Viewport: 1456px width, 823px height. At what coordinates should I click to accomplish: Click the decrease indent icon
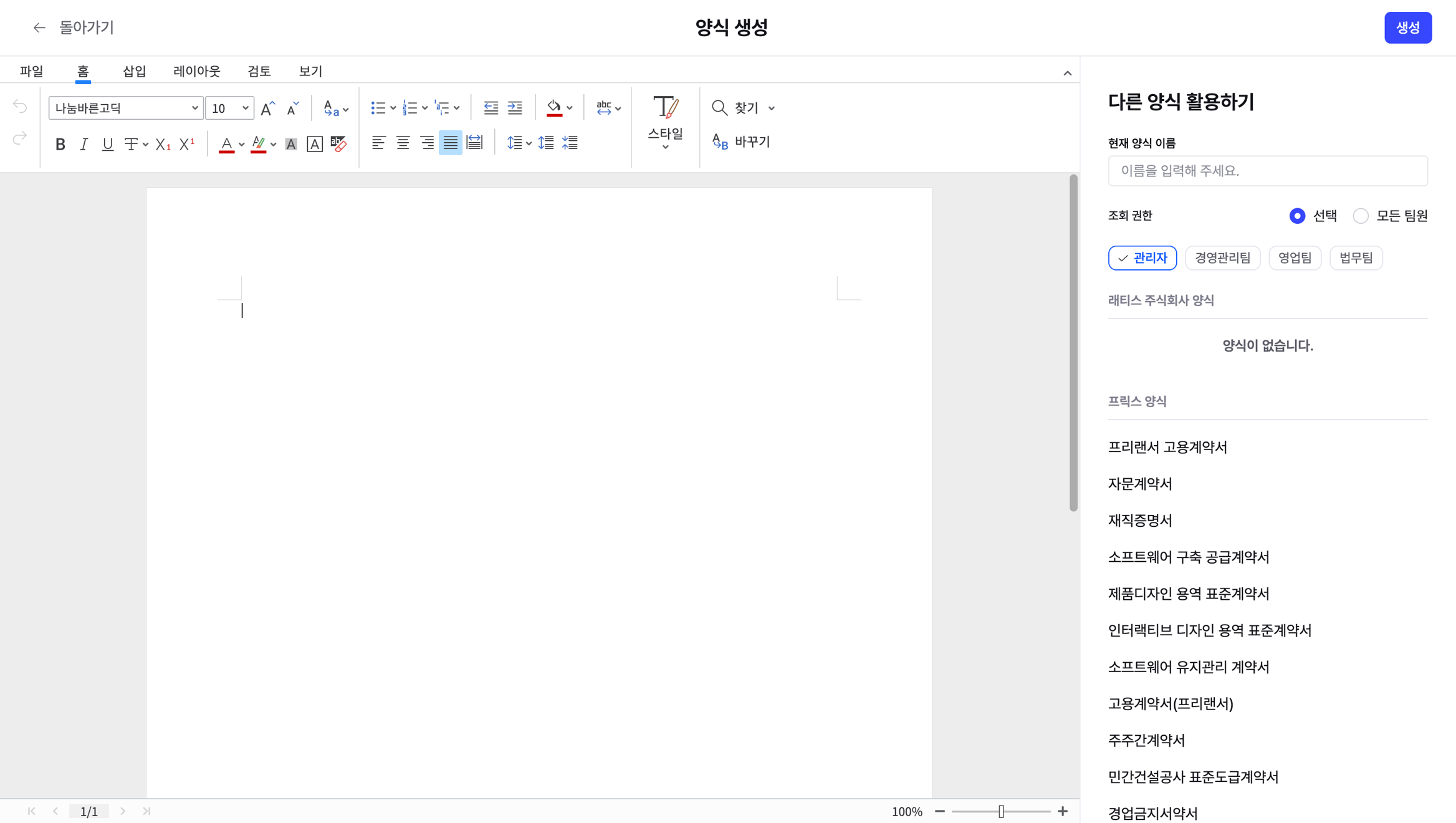tap(491, 108)
